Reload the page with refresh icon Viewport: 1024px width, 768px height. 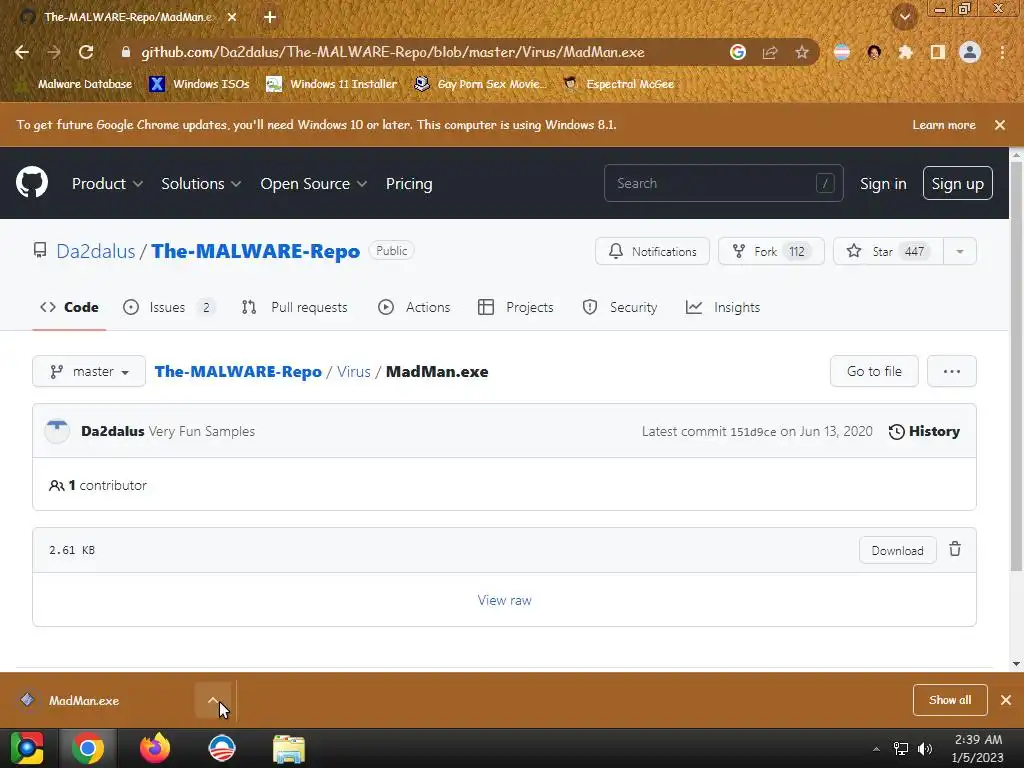click(86, 52)
